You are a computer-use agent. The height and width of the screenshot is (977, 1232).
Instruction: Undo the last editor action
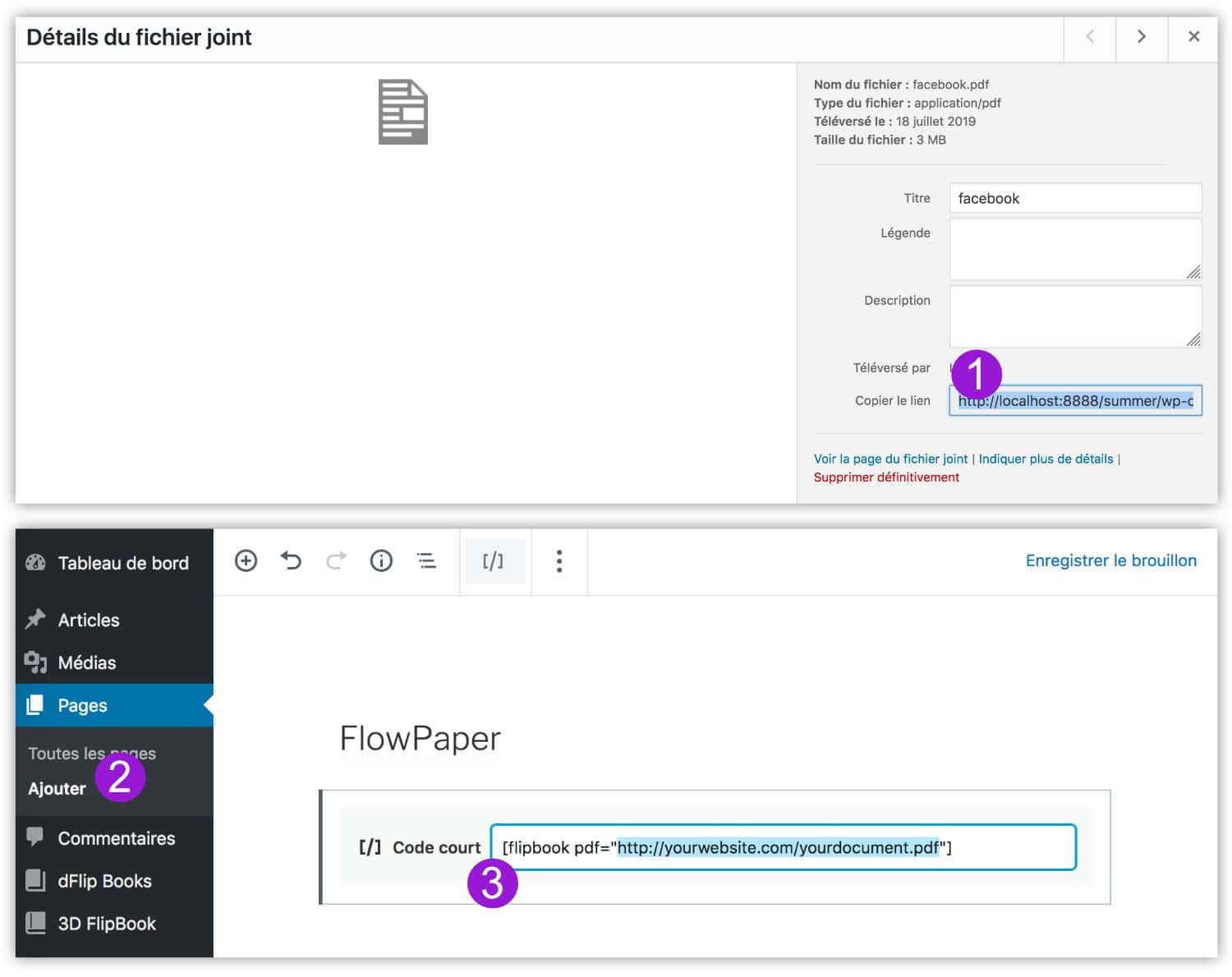(291, 561)
